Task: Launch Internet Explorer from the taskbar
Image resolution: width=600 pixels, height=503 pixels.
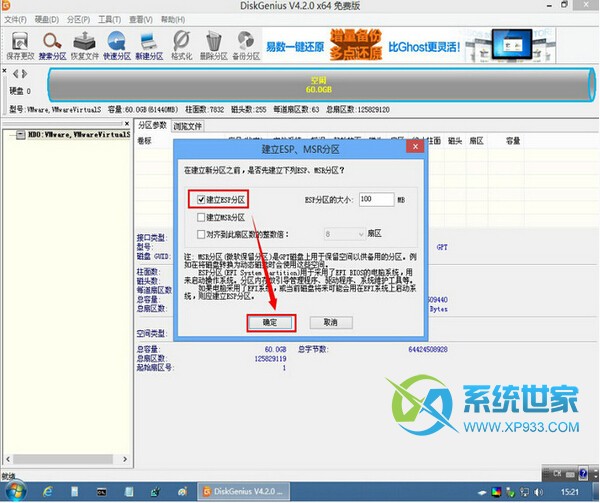Action: pos(48,492)
